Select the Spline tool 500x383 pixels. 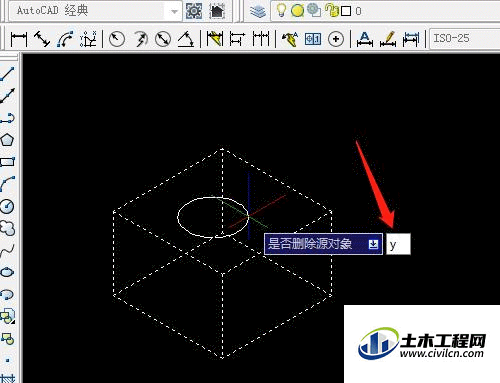click(x=7, y=251)
